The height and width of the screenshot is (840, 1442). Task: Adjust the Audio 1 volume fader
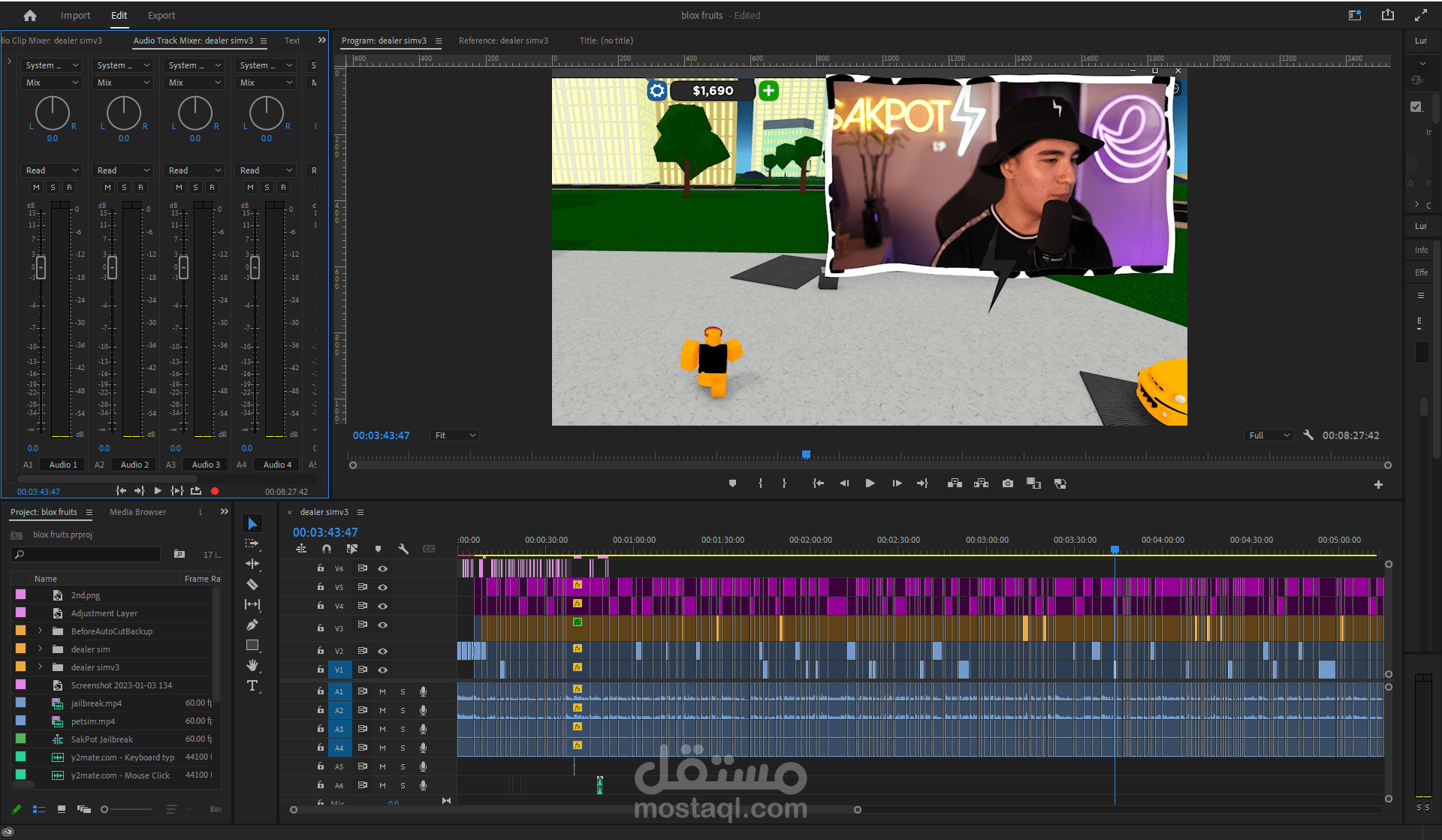[x=41, y=267]
